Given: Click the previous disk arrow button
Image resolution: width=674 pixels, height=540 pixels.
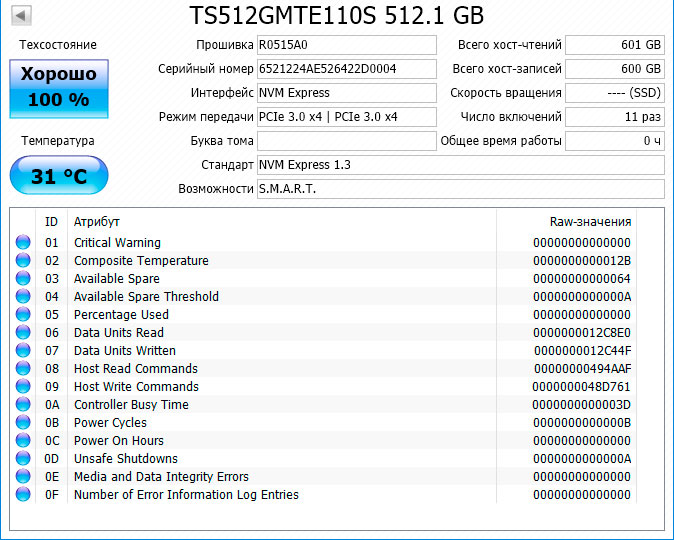Looking at the screenshot, I should coord(21,16).
